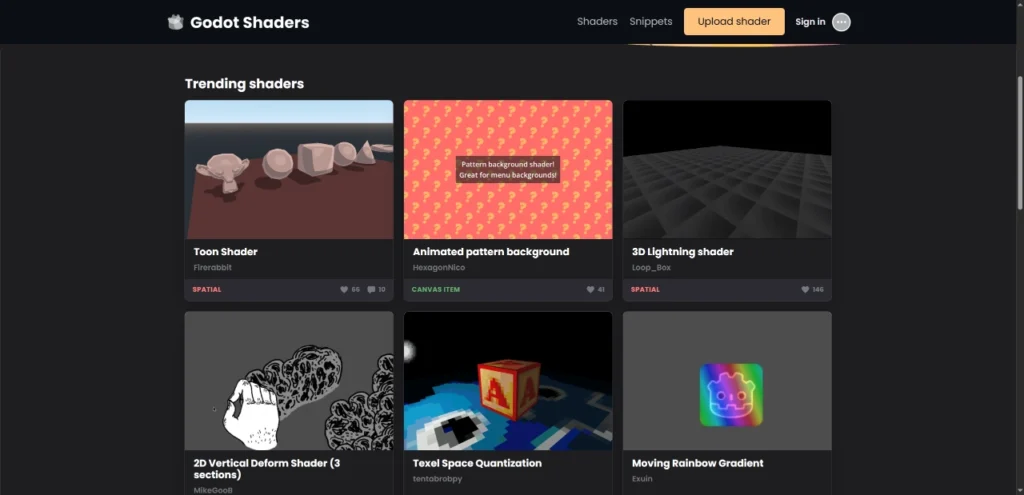Select the CANVAS ITEM tag
This screenshot has width=1024, height=495.
pyautogui.click(x=436, y=289)
